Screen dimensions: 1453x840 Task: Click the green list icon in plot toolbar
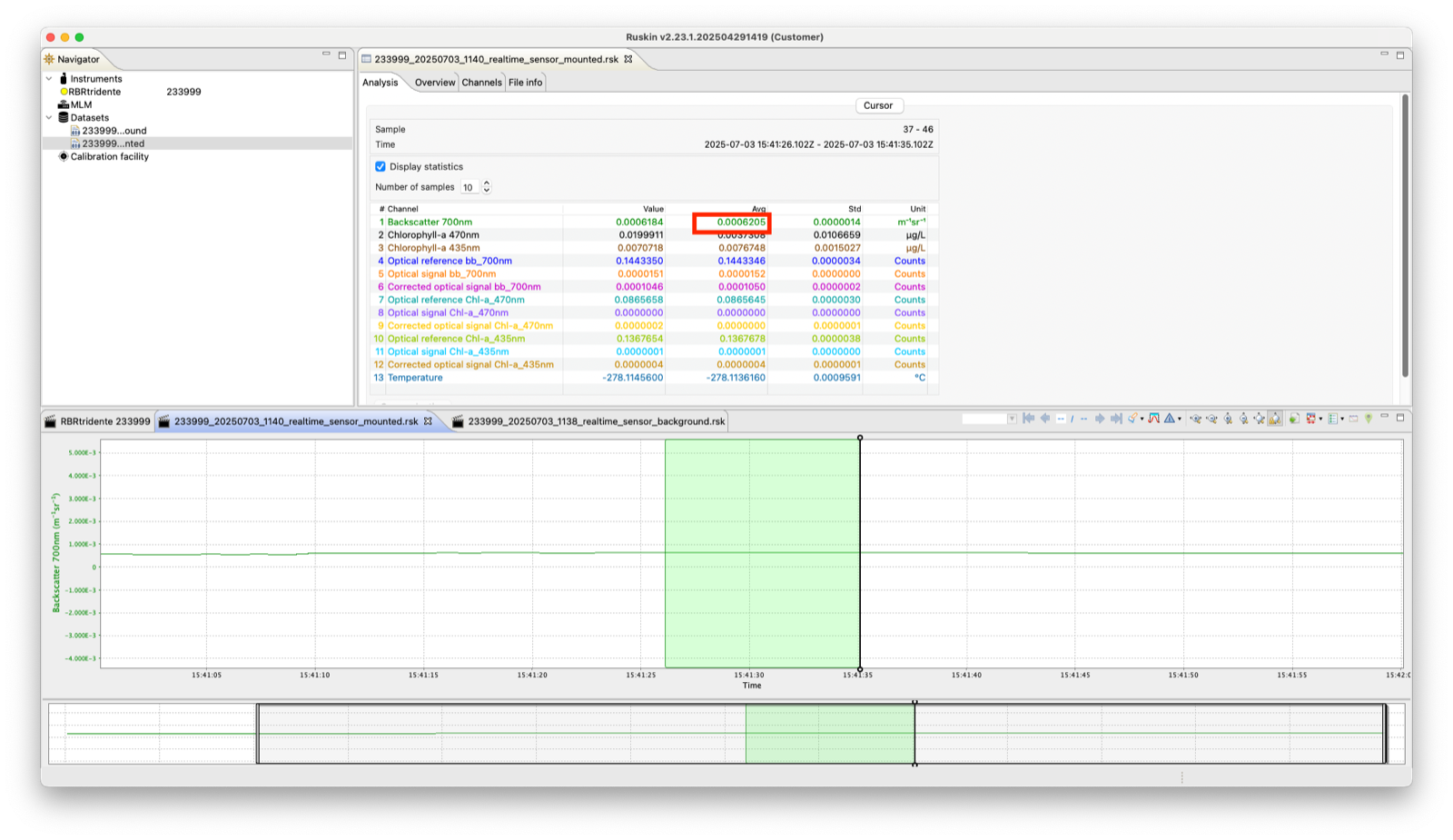click(x=1333, y=419)
